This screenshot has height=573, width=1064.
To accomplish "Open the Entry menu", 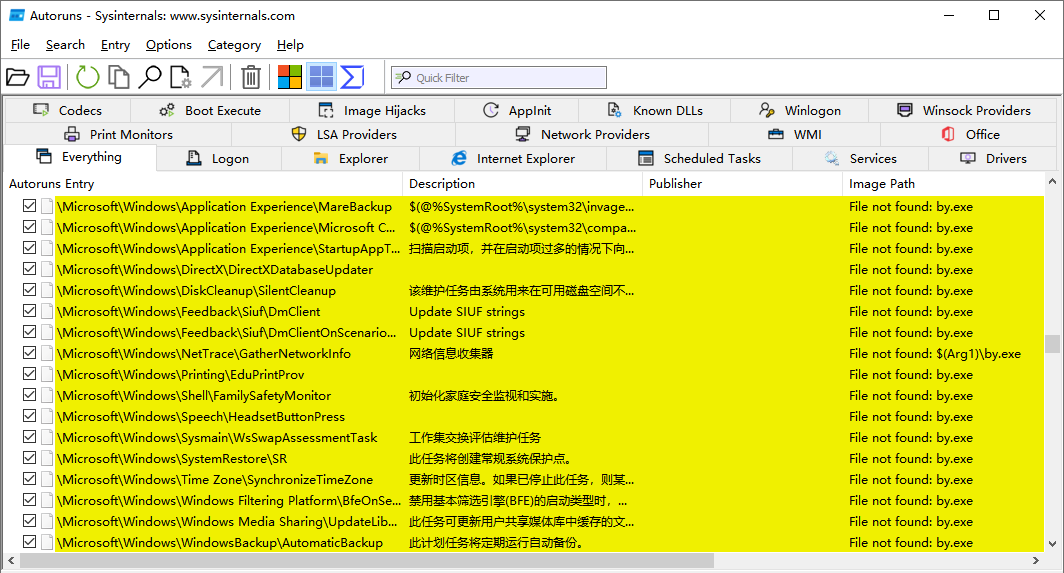I will [x=115, y=45].
